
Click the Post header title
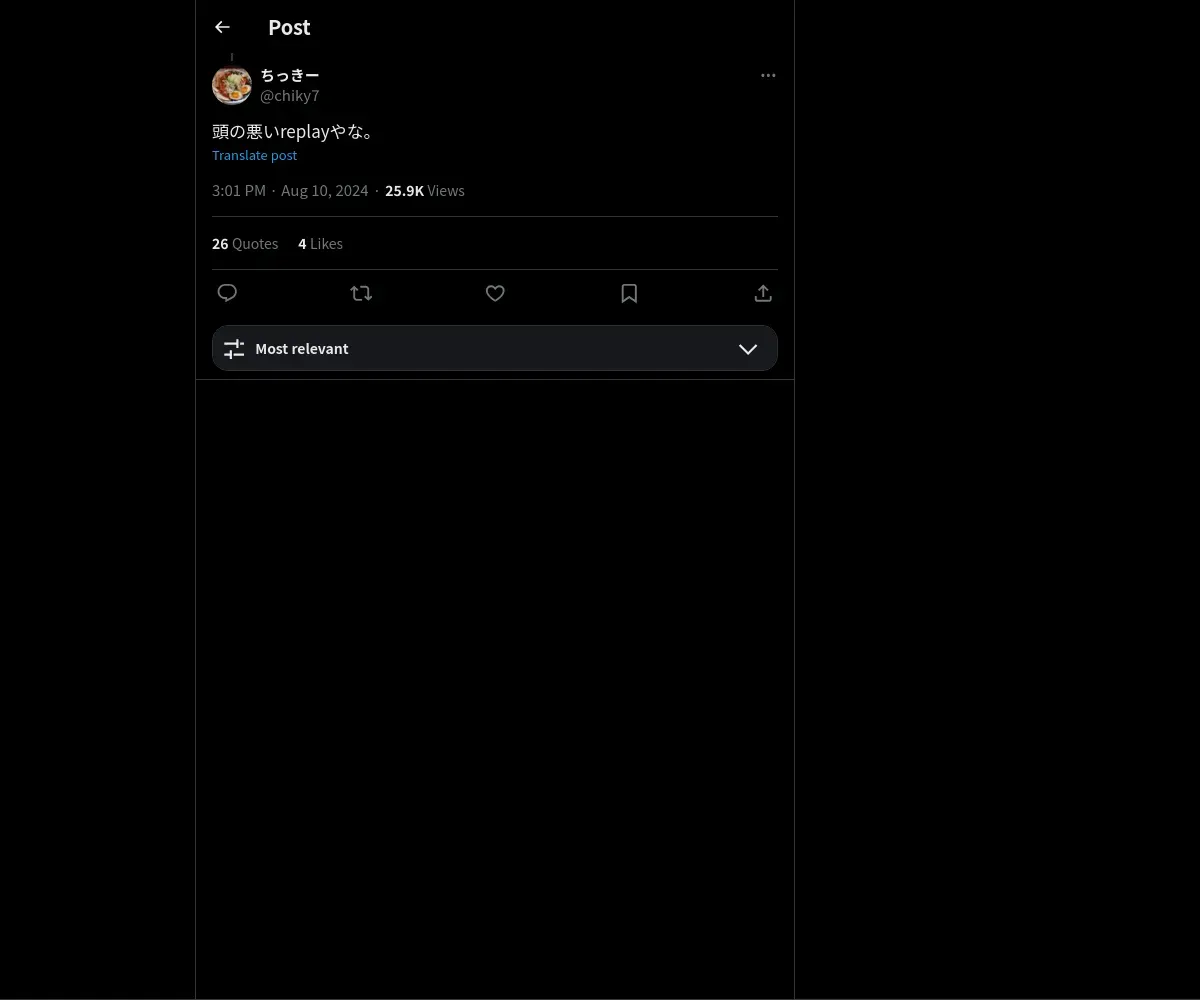click(289, 27)
